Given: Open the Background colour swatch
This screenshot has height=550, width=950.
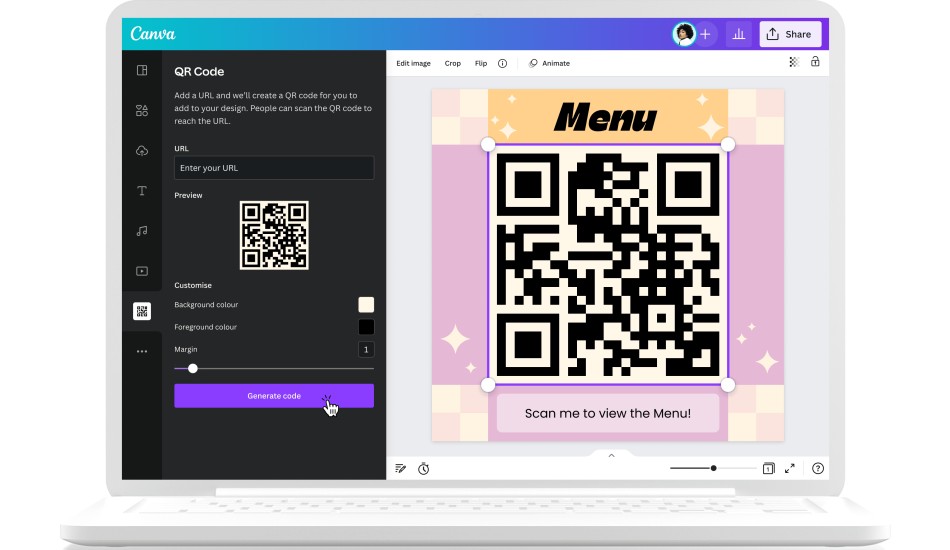Looking at the screenshot, I should pos(366,305).
